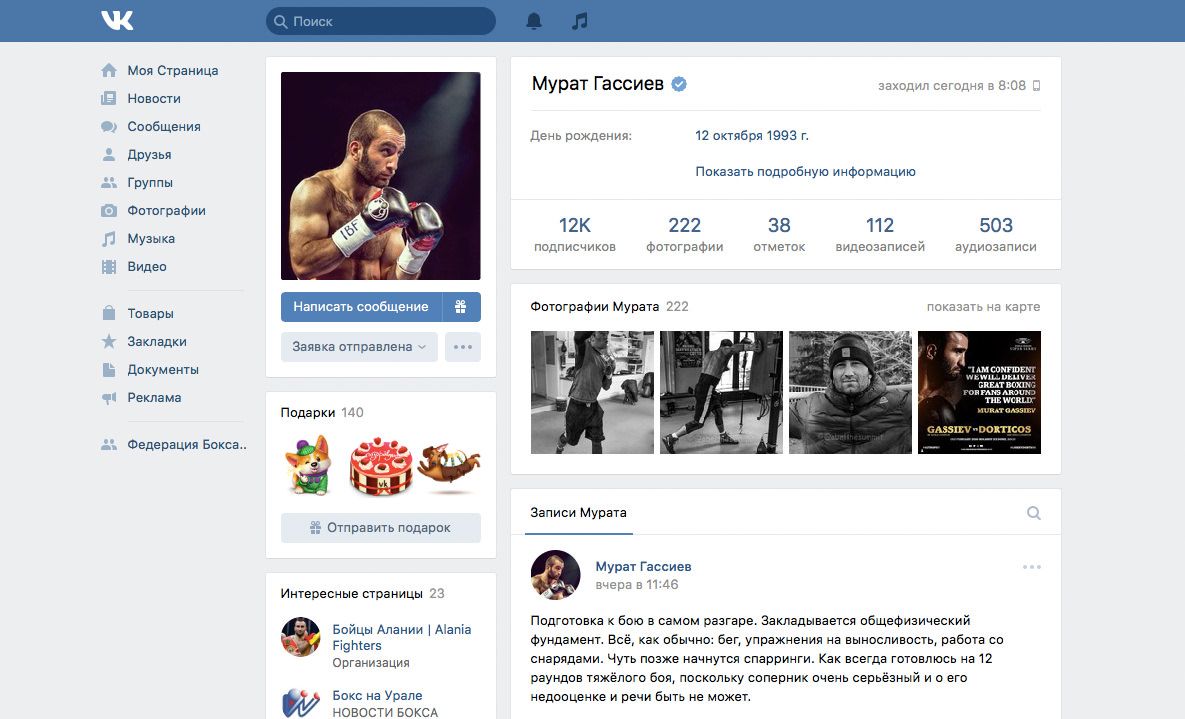Open Бойцы Алании | Alania Fighters page

[401, 637]
